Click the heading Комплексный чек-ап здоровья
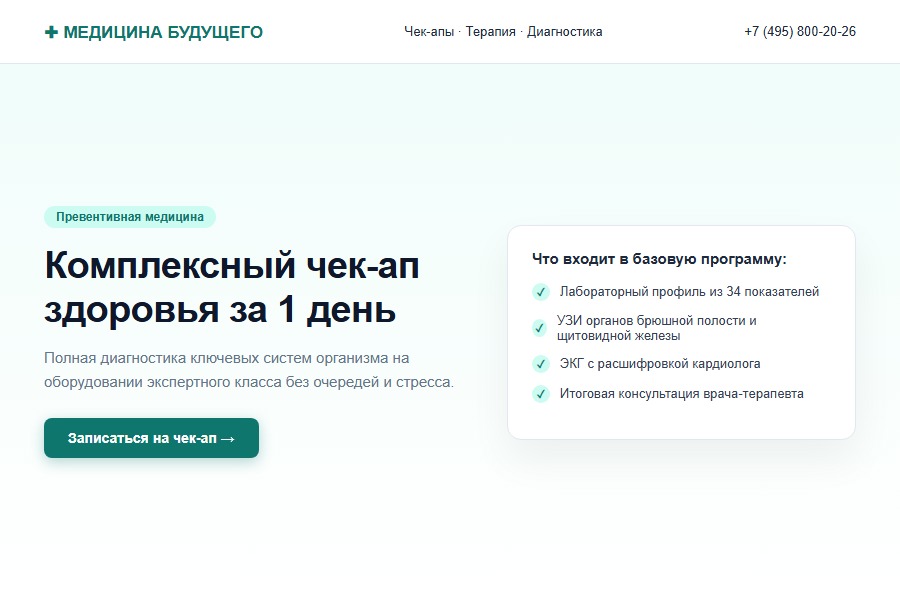The height and width of the screenshot is (600, 900). click(232, 287)
